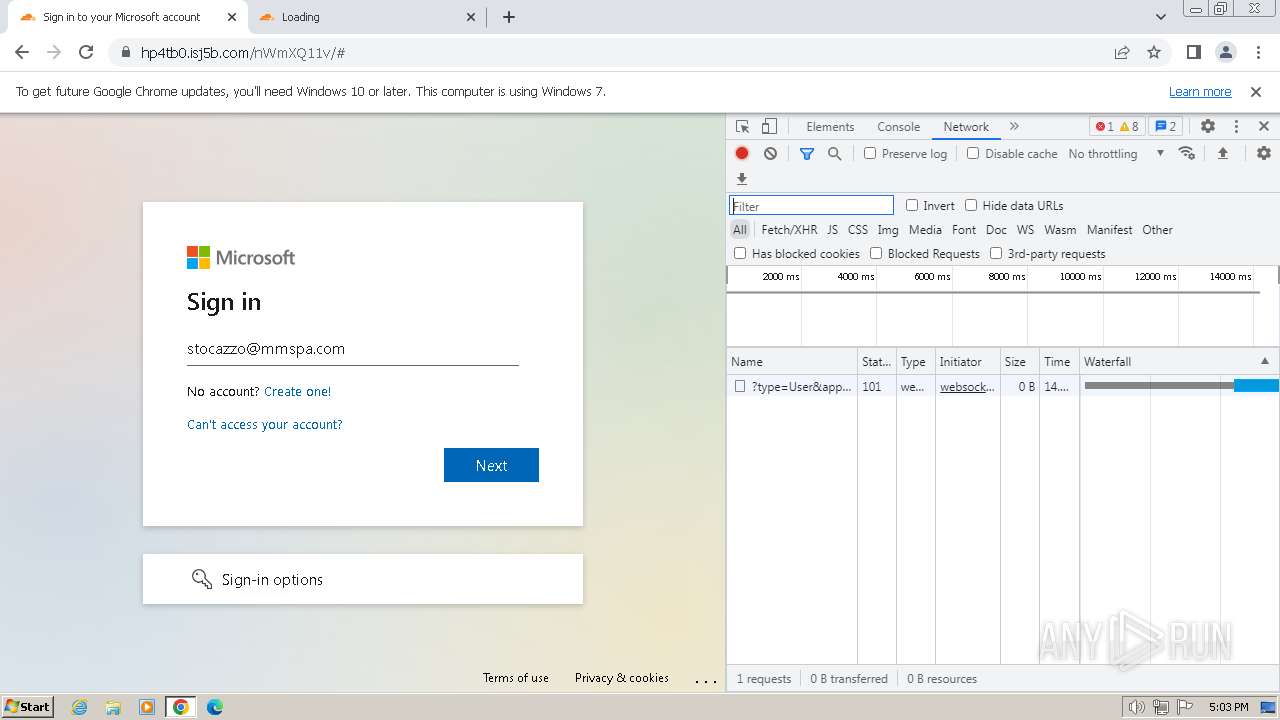This screenshot has height=720, width=1280.
Task: Open issues counter badge showing 2
Action: (1166, 127)
